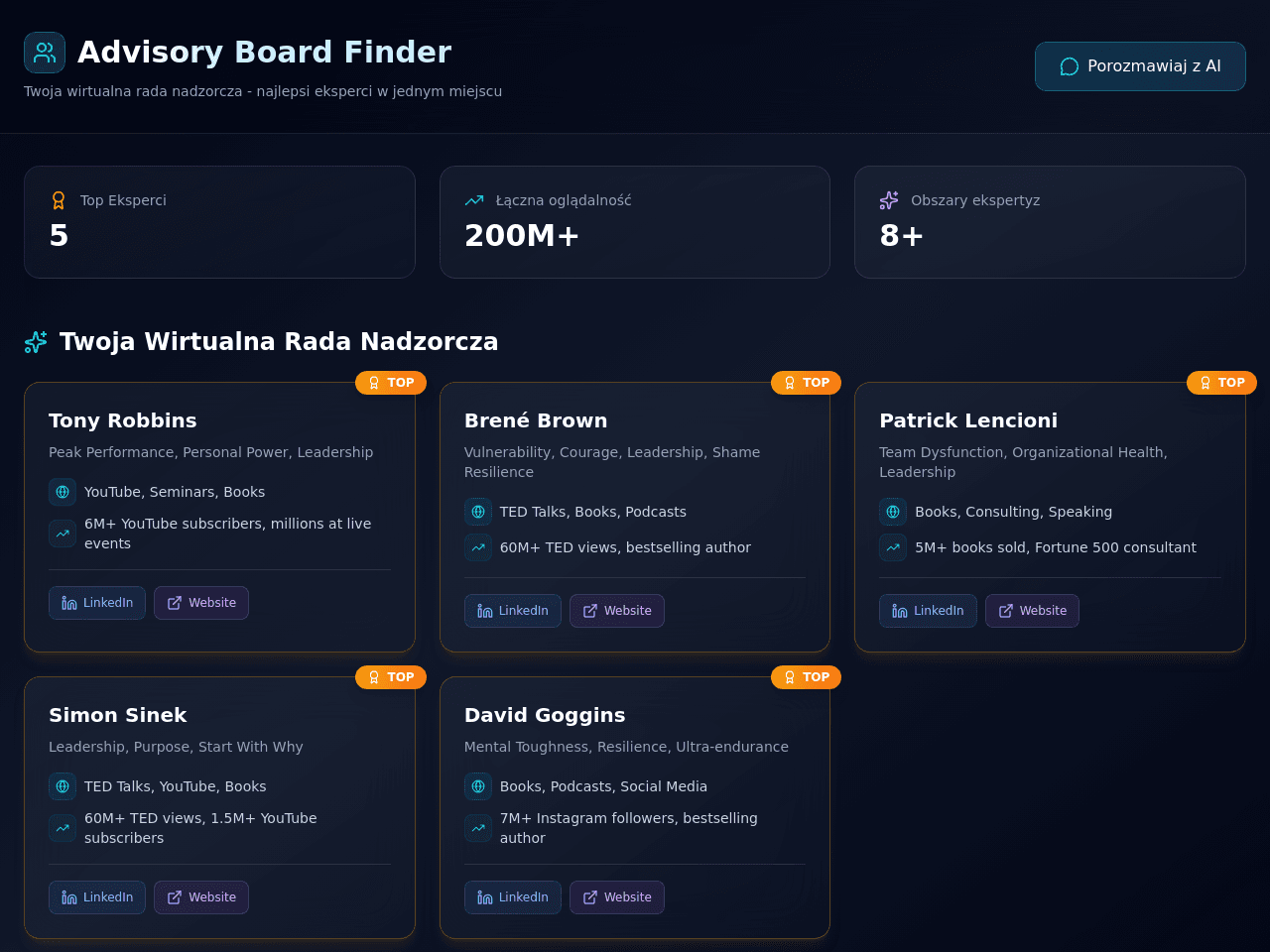Click trend icon next to 5M+ books sold
Viewport: 1270px width, 952px height.
point(893,547)
